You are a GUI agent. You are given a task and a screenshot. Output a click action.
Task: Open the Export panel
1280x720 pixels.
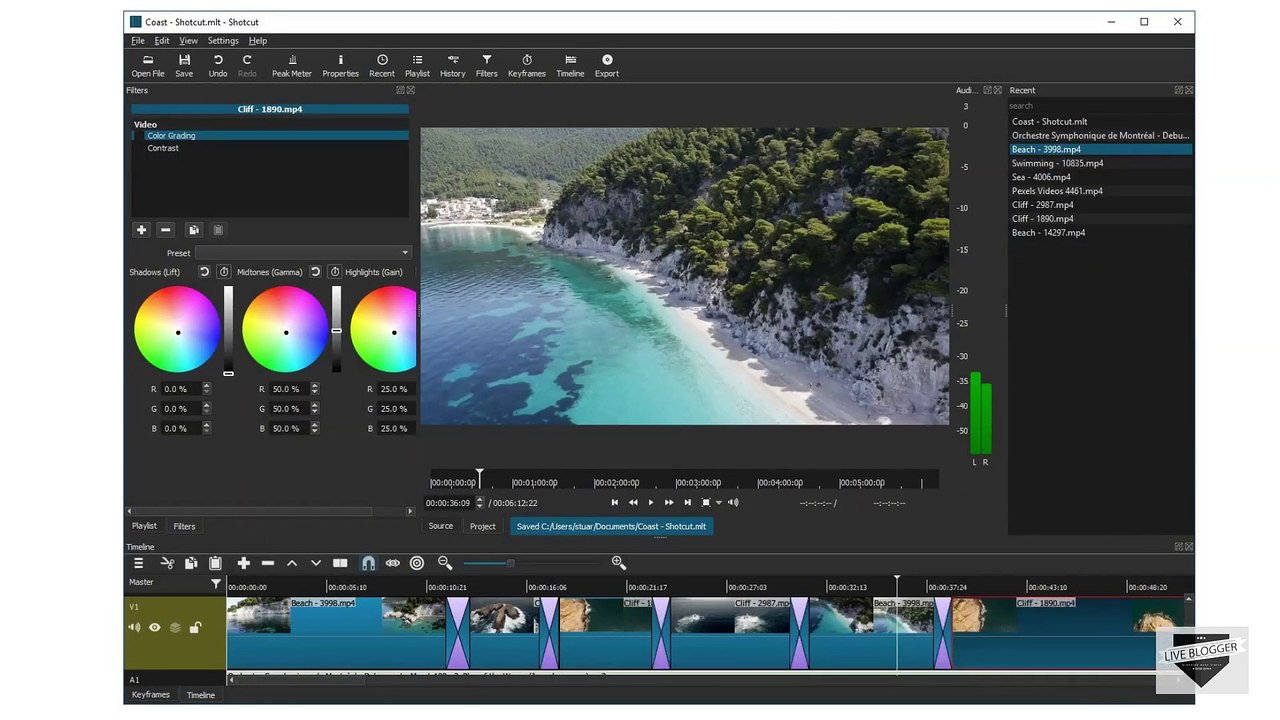tap(606, 65)
